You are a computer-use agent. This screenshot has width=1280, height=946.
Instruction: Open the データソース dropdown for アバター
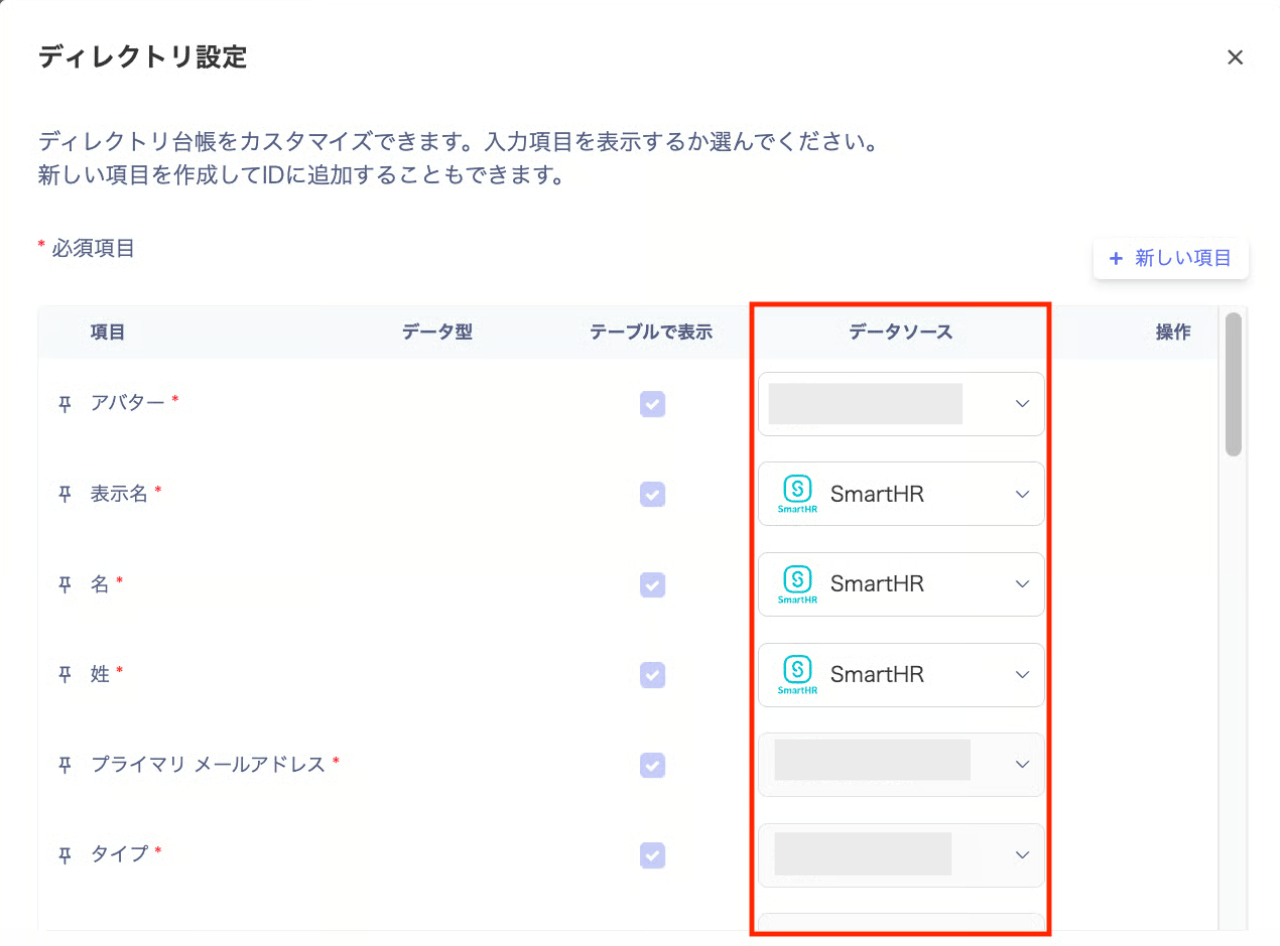click(901, 404)
